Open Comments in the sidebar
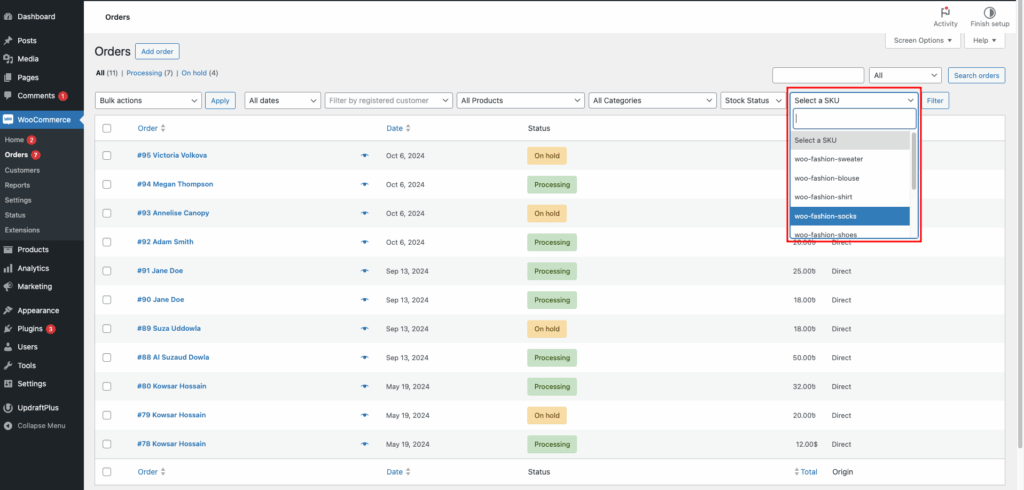 point(36,95)
